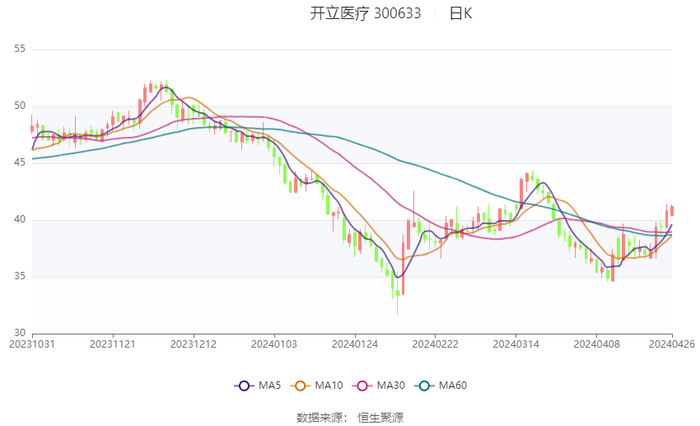Click the 45 price level axis label
The image size is (700, 426).
20,163
